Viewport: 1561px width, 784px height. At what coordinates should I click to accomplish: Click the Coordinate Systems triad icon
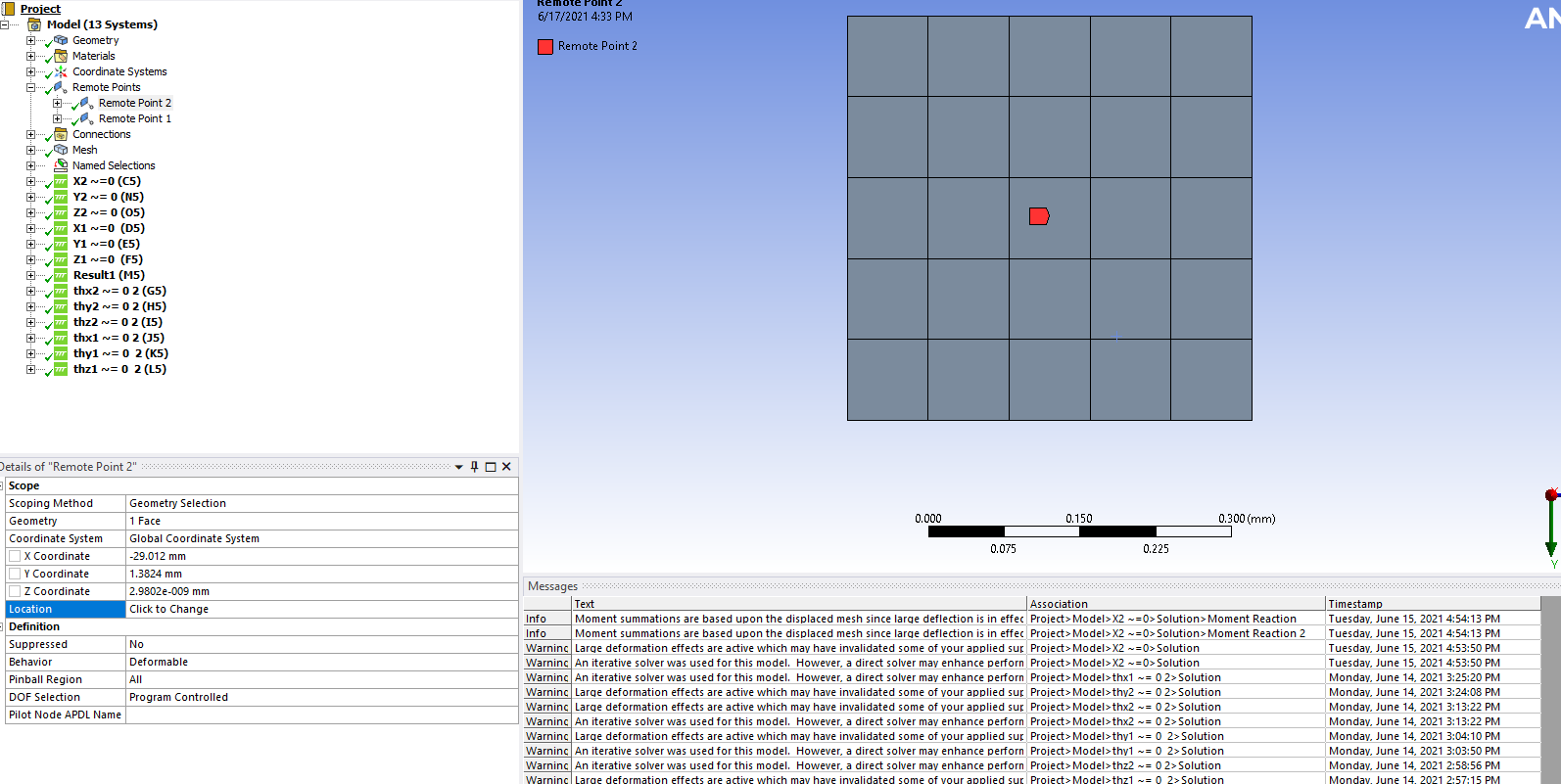point(61,71)
